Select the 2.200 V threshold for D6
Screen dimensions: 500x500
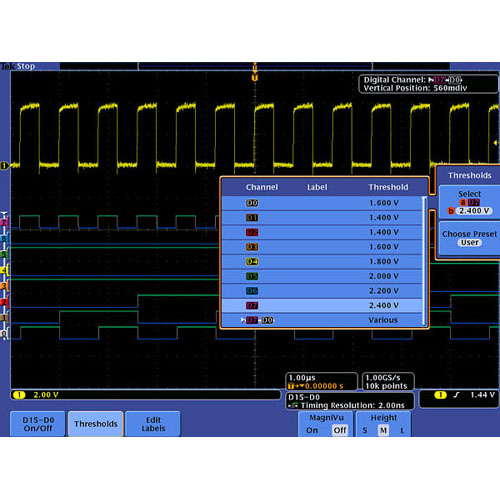[384, 291]
